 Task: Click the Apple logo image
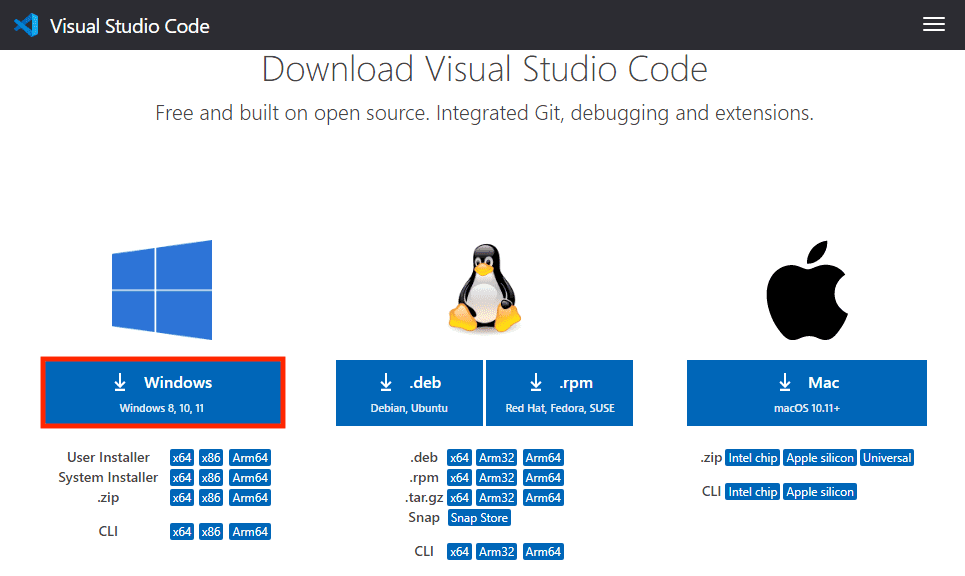coord(807,290)
